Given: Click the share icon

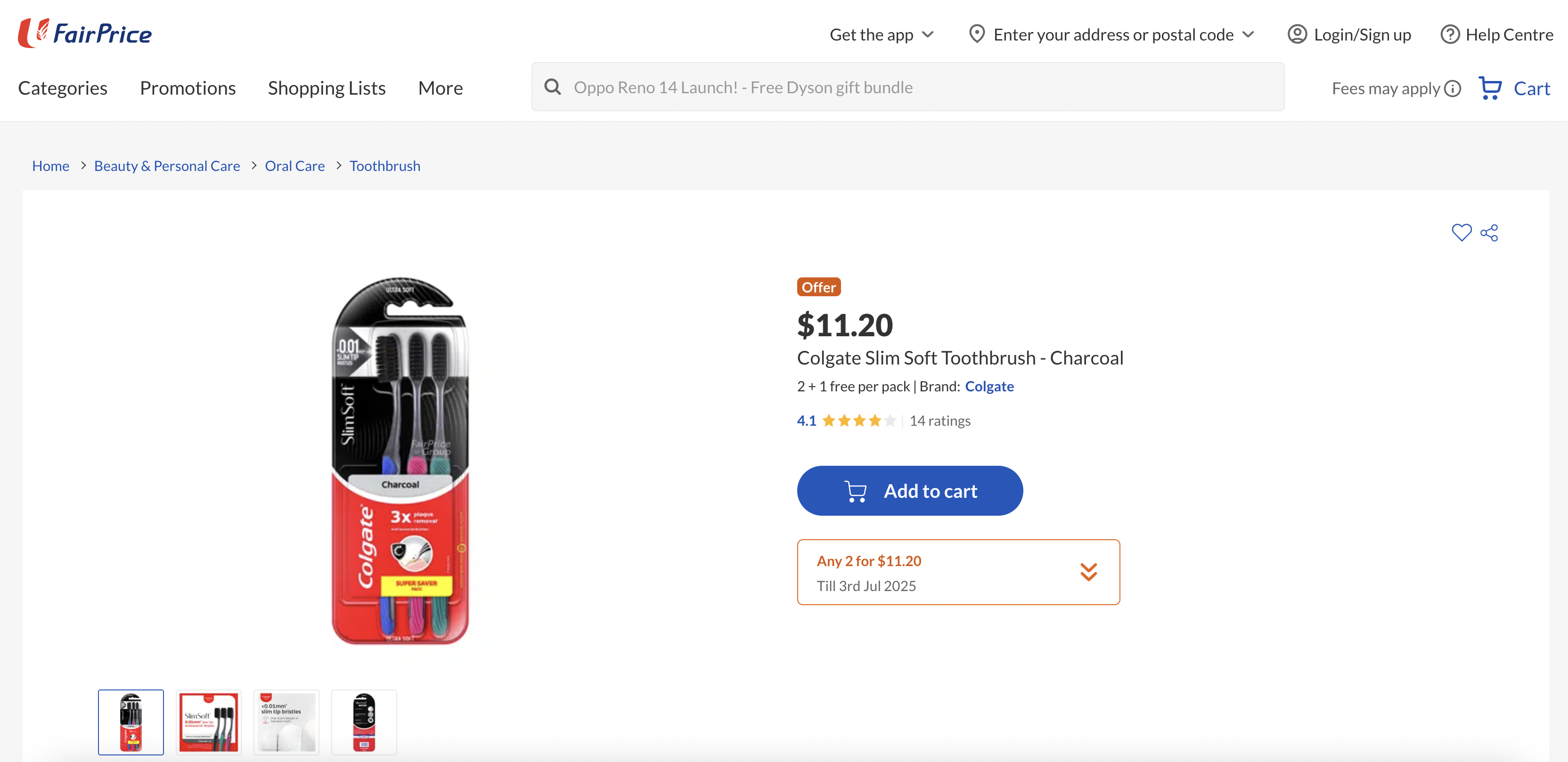Looking at the screenshot, I should [x=1489, y=233].
